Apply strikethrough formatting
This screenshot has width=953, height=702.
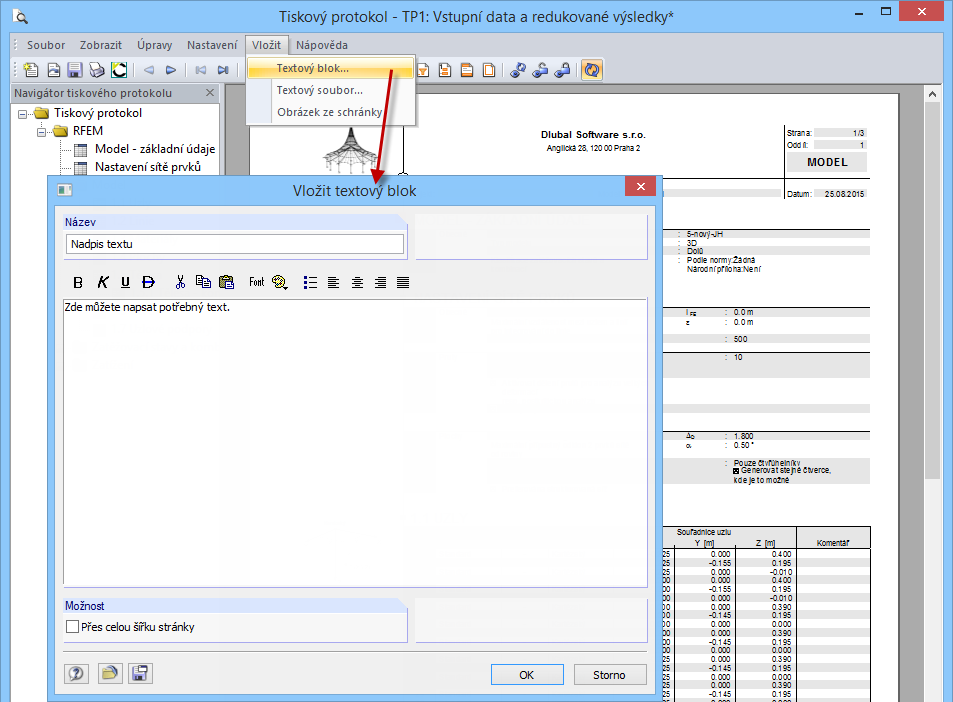pyautogui.click(x=148, y=282)
